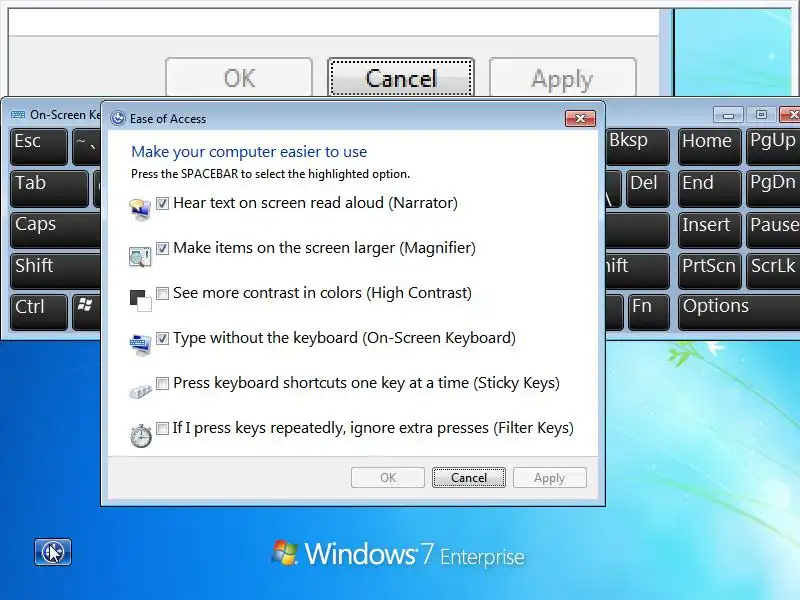800x600 pixels.
Task: Click the magnified Apply button at top
Action: pyautogui.click(x=563, y=77)
